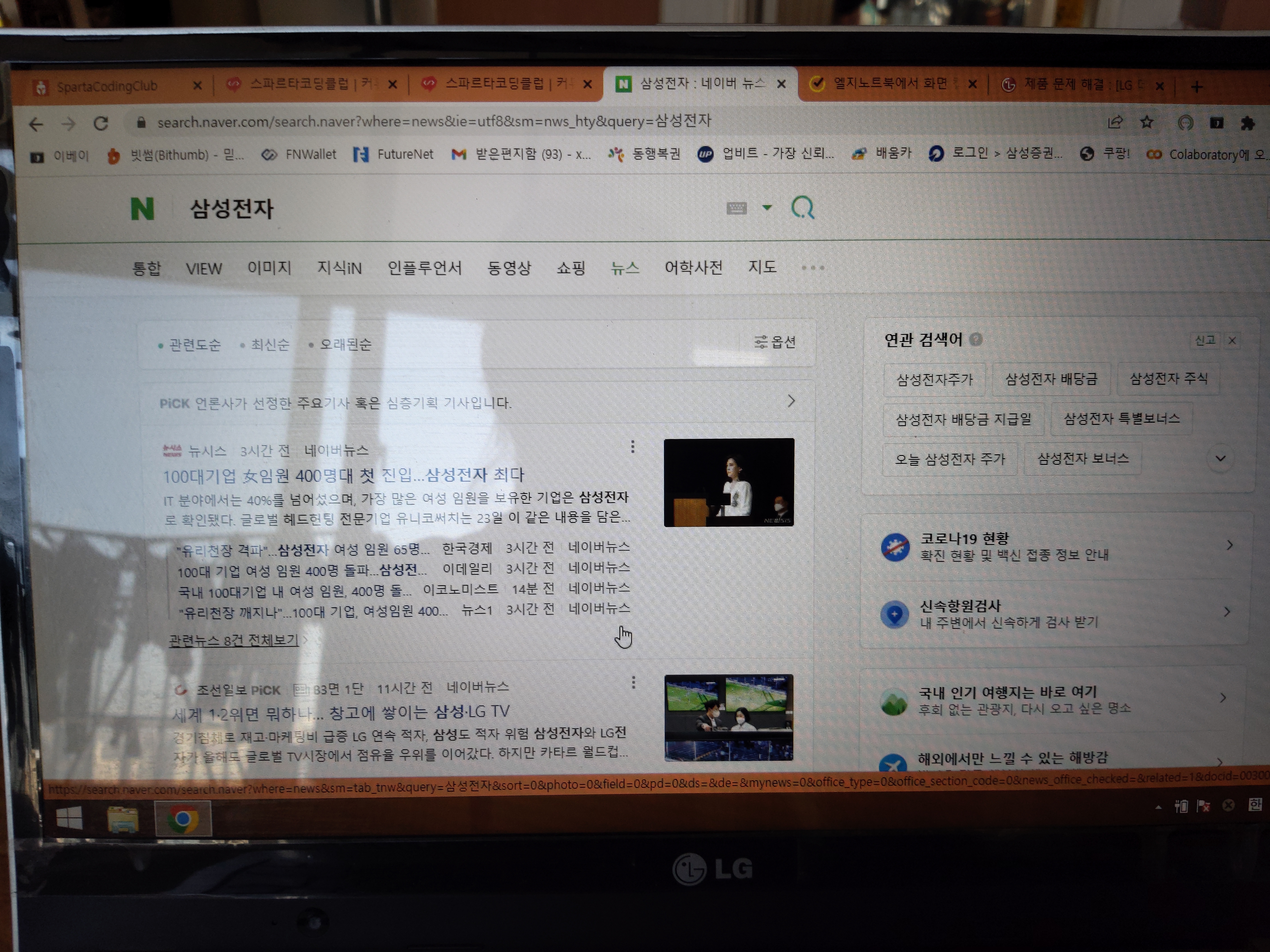Switch to the 엘지노트북에서 화면 browser tab
This screenshot has width=1270, height=952.
(x=893, y=84)
